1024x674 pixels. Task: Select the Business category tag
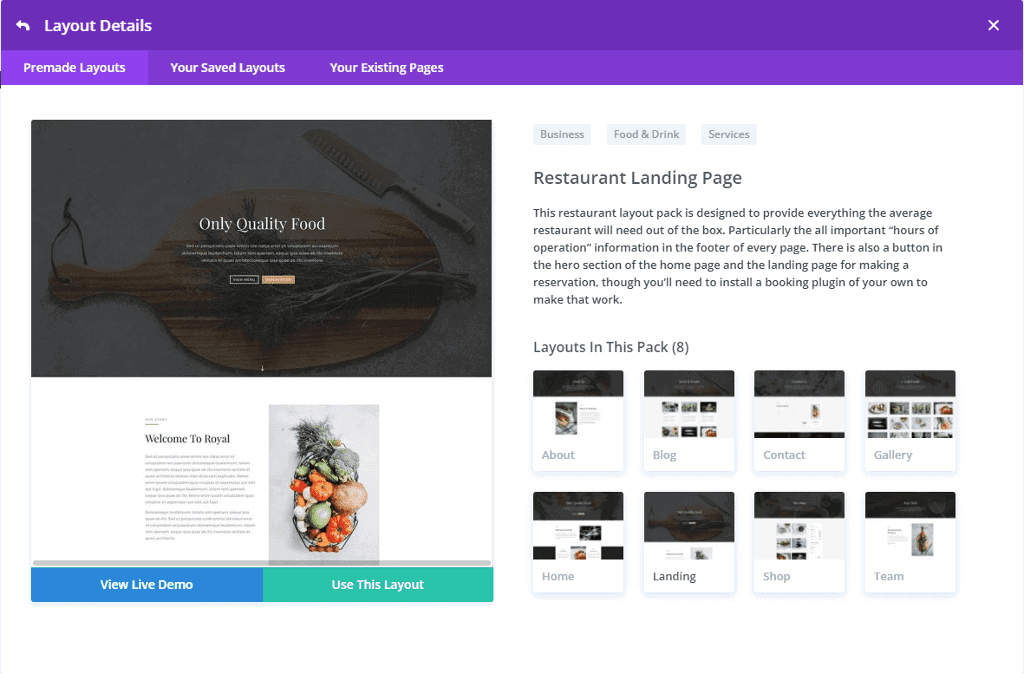(x=562, y=134)
